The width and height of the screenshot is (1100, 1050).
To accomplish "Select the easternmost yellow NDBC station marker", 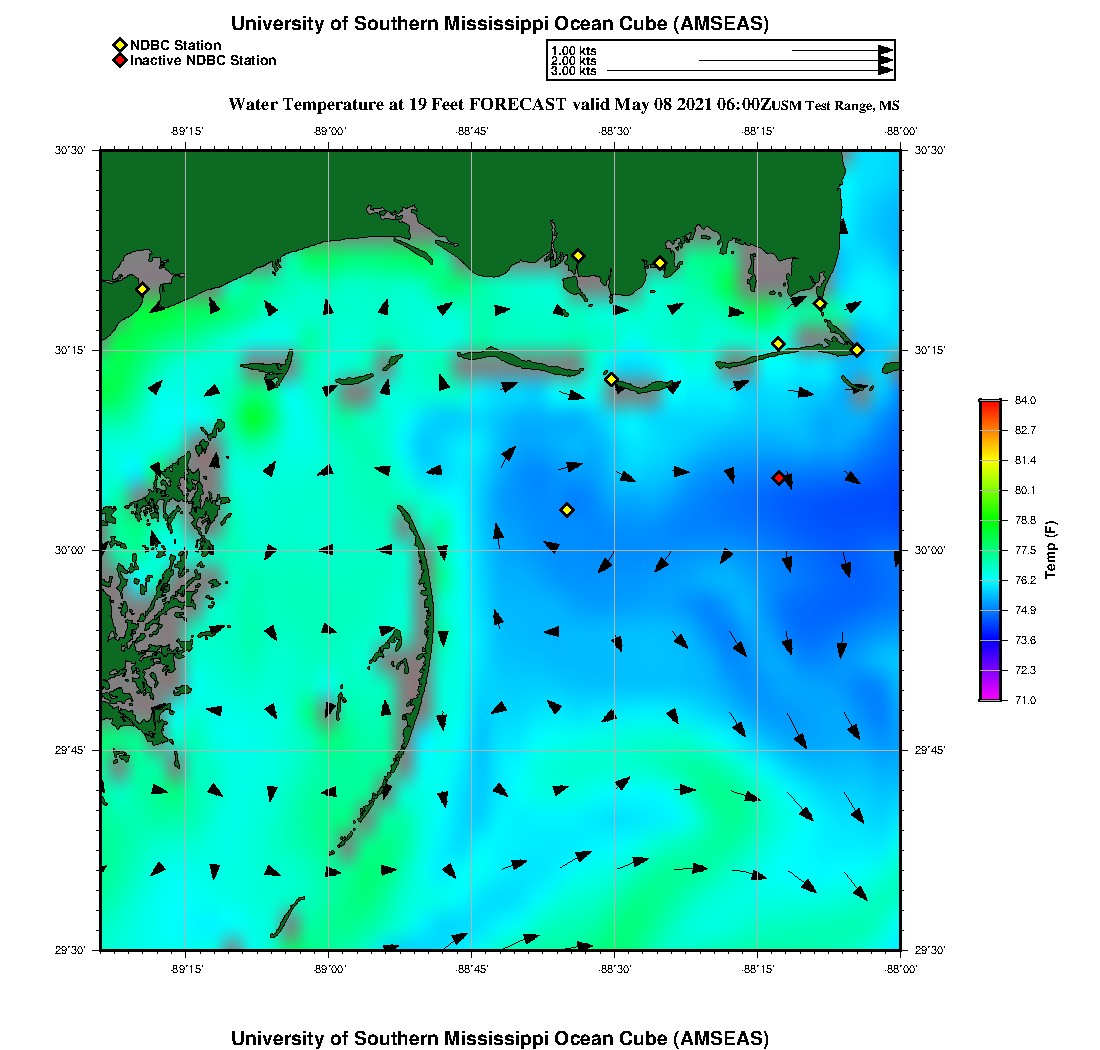I will point(857,349).
